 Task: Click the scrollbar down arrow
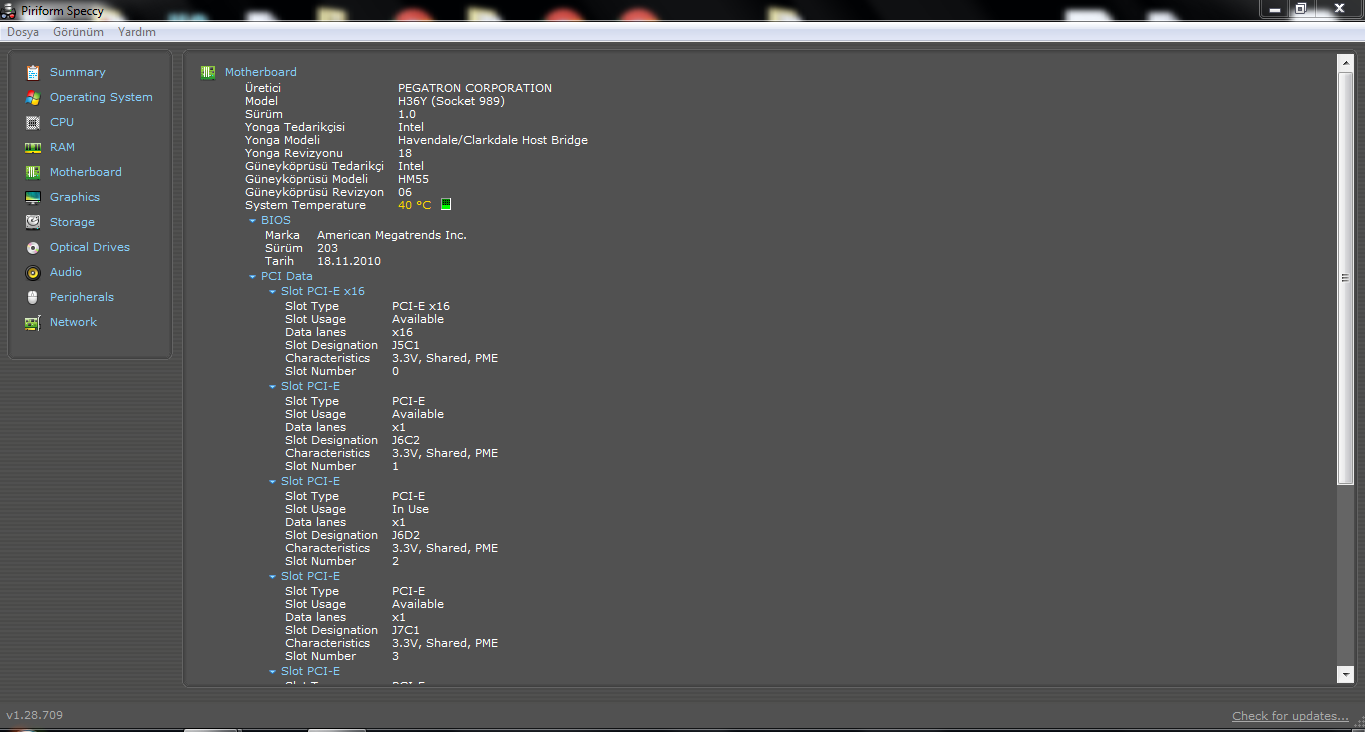click(1345, 675)
